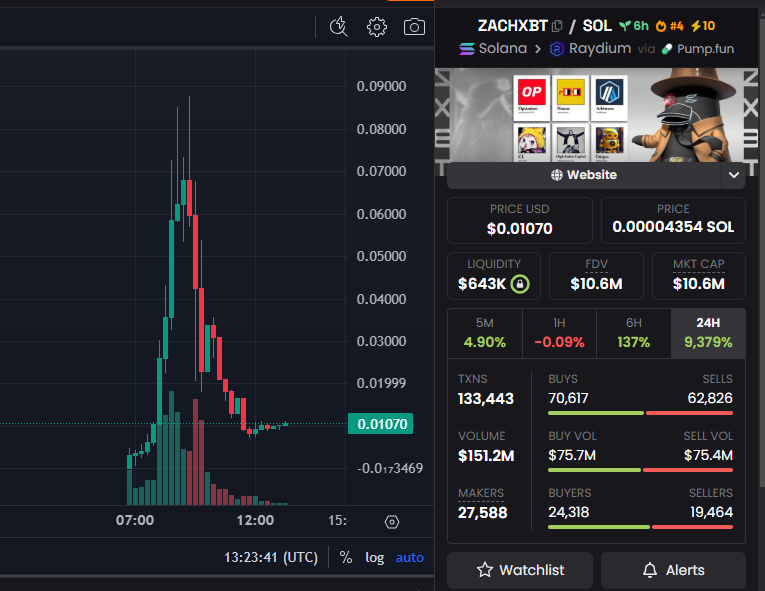Image resolution: width=765 pixels, height=591 pixels.
Task: Expand links dropdown next to Website
Action: tap(734, 175)
